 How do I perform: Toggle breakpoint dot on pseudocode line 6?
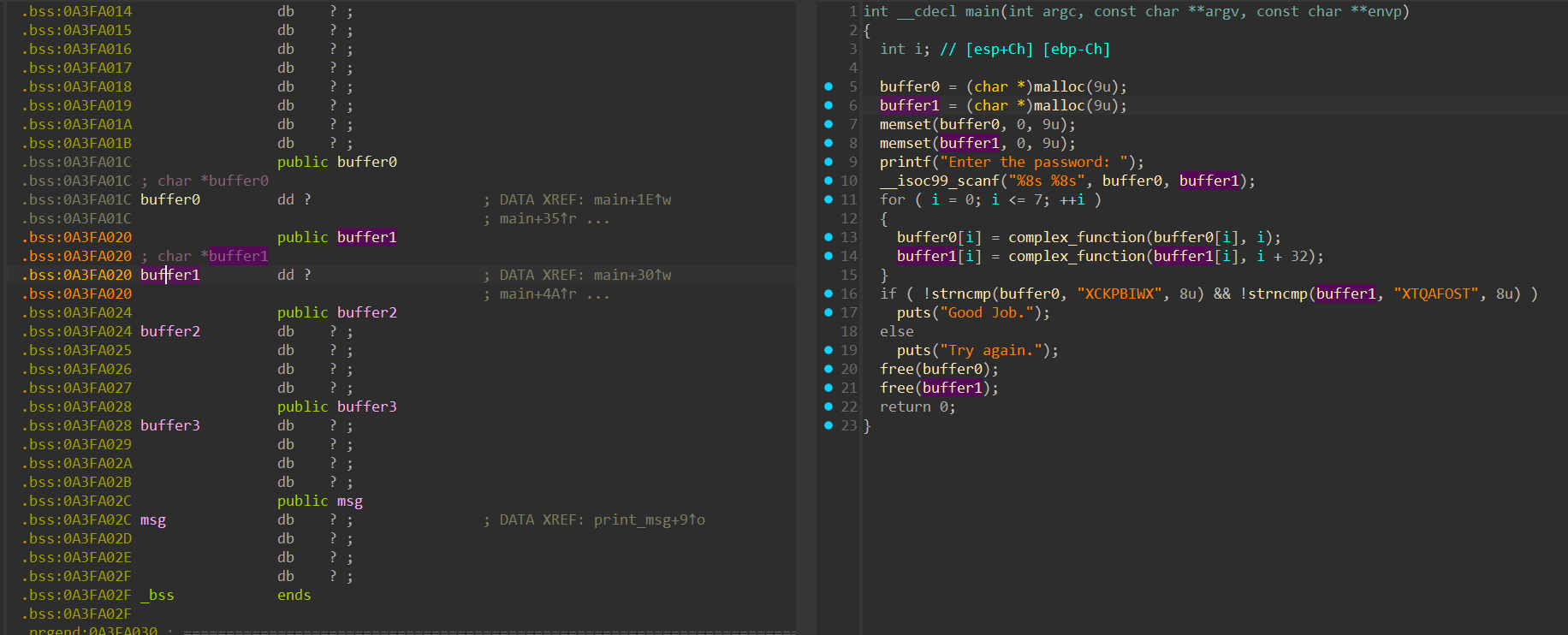(829, 105)
